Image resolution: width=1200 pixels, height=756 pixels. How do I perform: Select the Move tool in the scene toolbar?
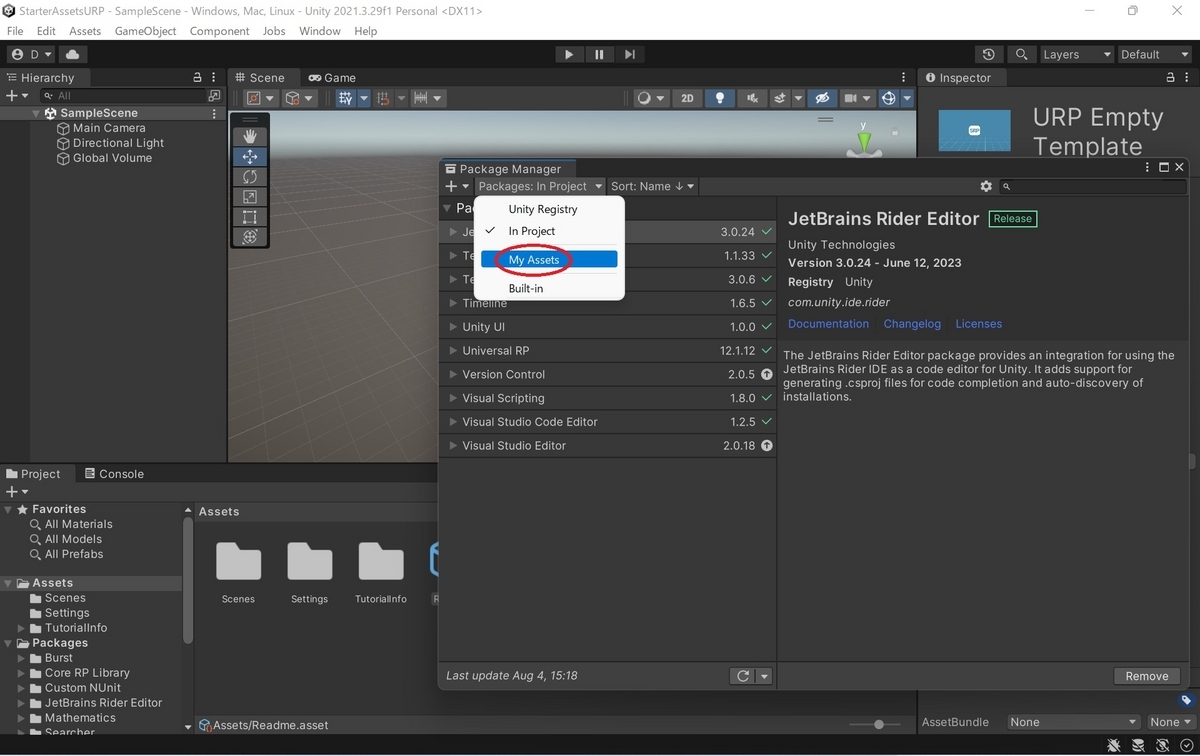pyautogui.click(x=250, y=156)
